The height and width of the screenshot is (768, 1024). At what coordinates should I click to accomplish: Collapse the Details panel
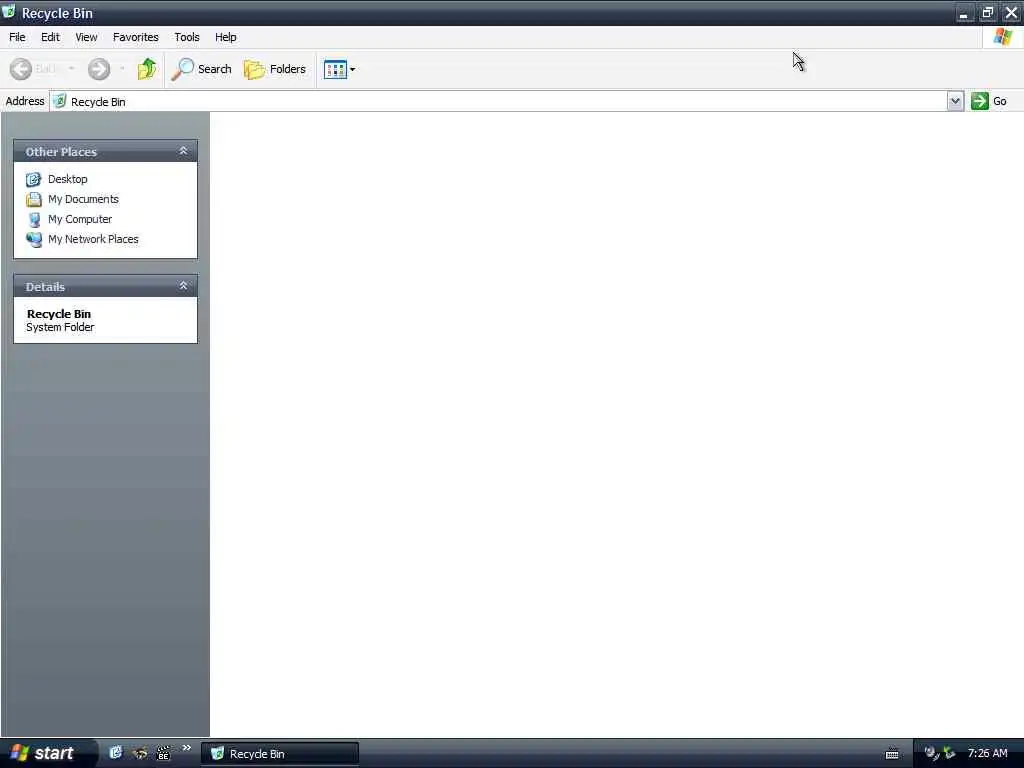(x=184, y=286)
